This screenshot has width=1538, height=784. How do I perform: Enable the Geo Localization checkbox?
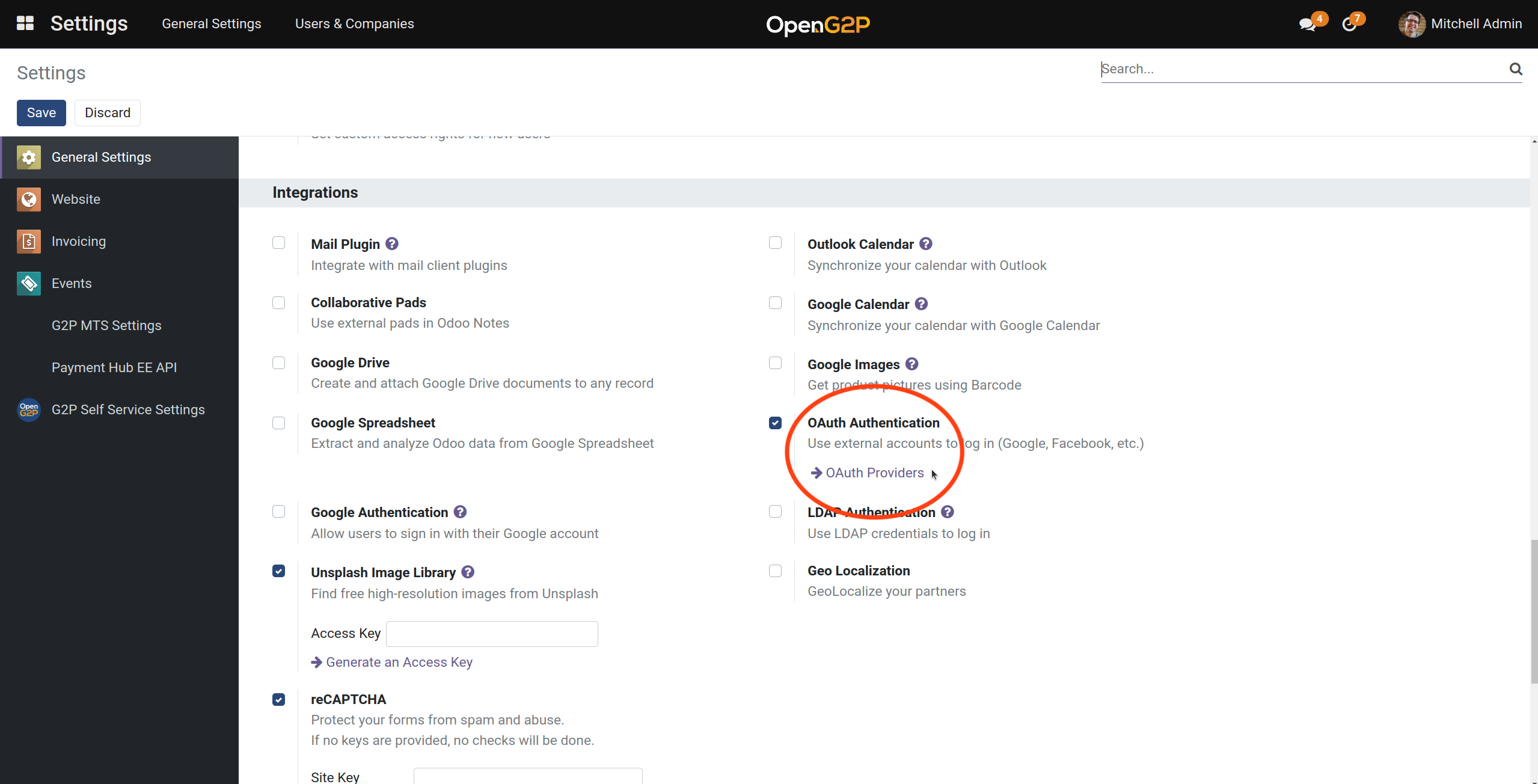tap(775, 571)
